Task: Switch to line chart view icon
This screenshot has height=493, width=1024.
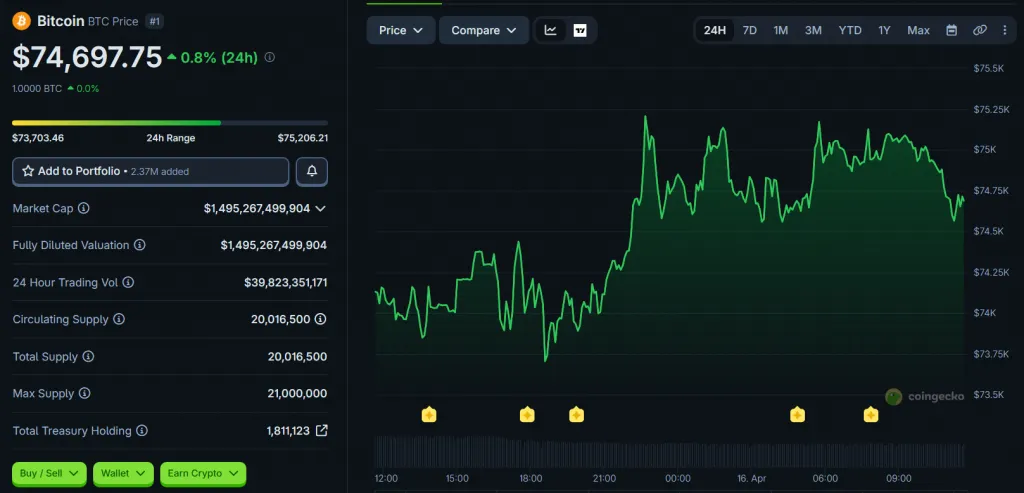Action: tap(551, 30)
